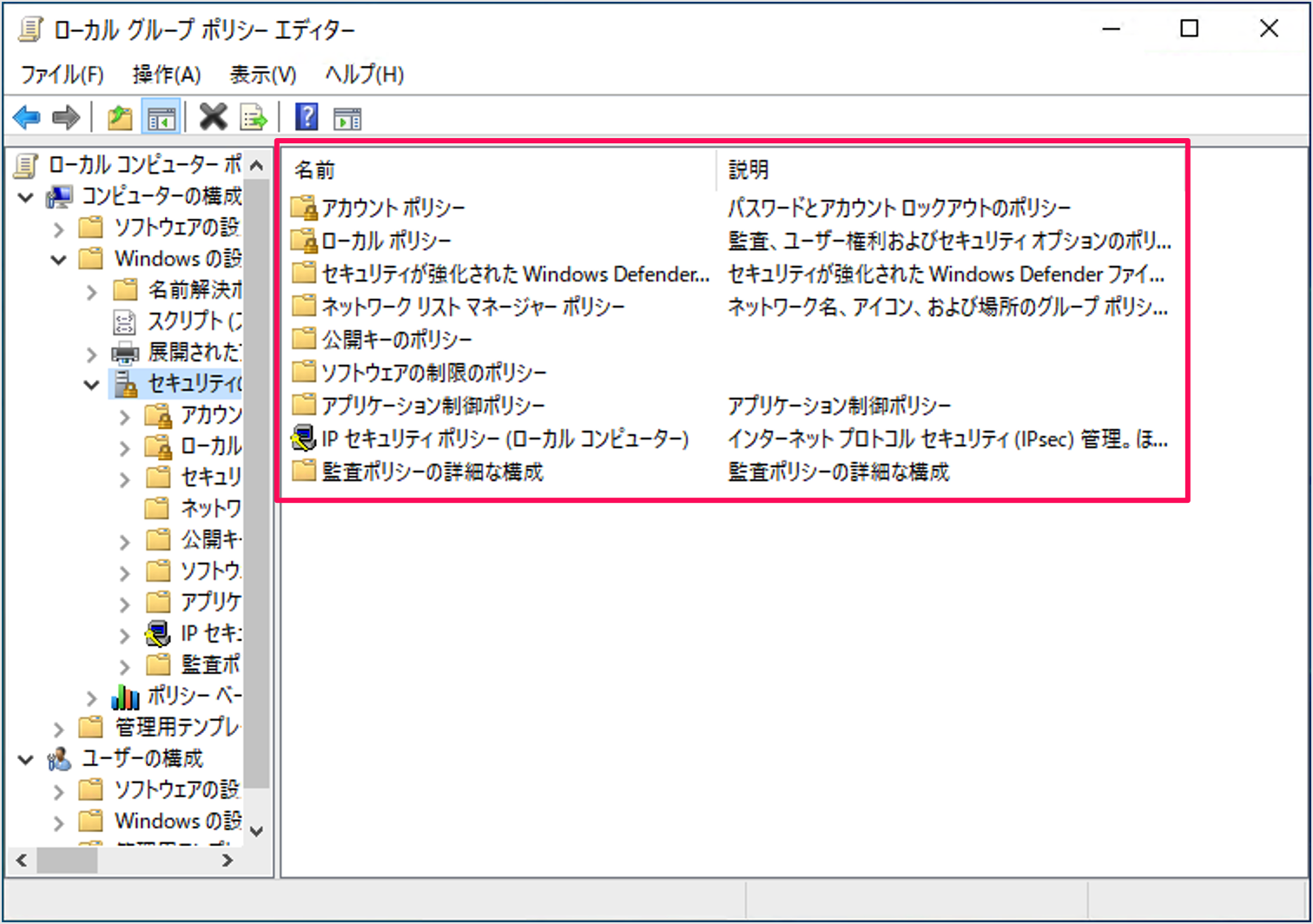Click the delete (X) toolbar icon

[x=213, y=116]
